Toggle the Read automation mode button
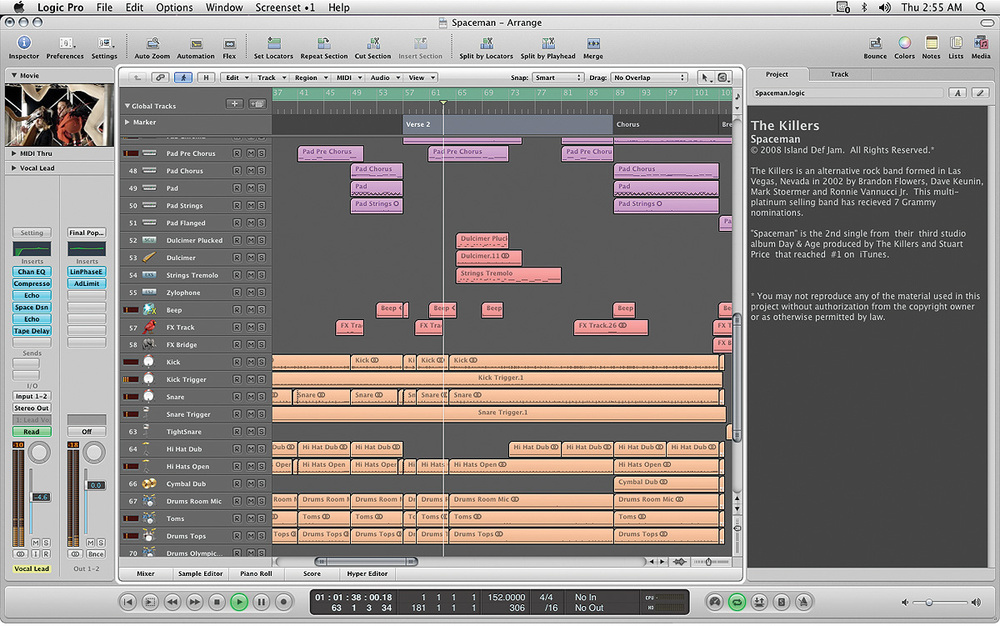The image size is (1000, 626). 31,432
